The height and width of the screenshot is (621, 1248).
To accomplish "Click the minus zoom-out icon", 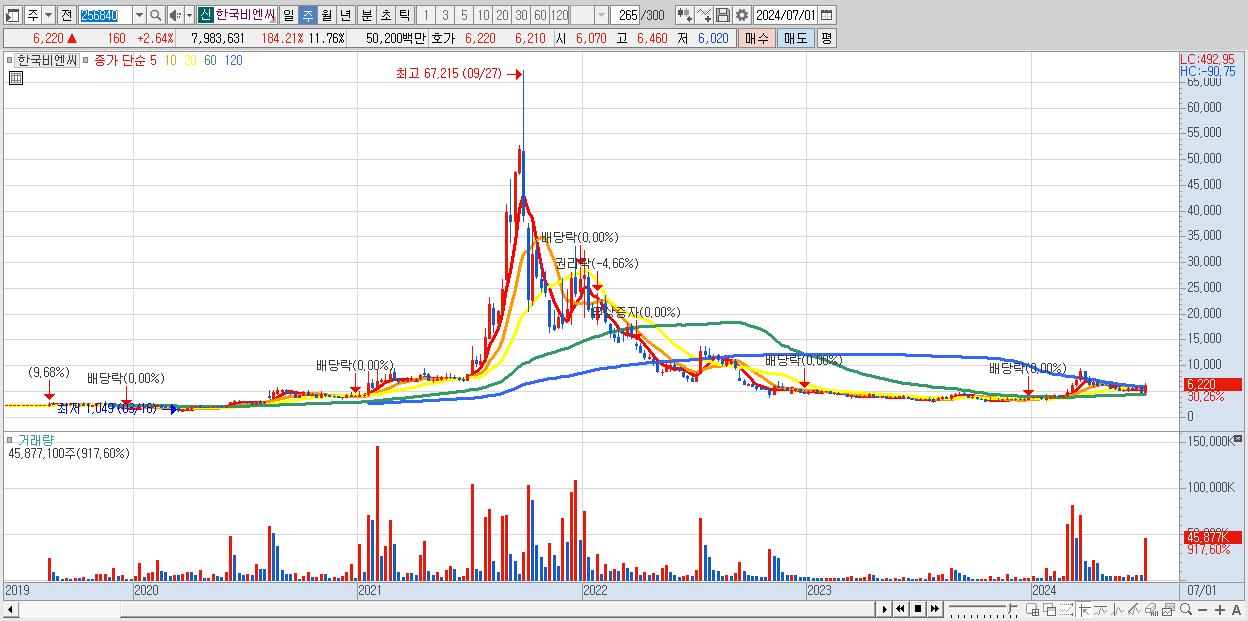I will pos(1202,610).
